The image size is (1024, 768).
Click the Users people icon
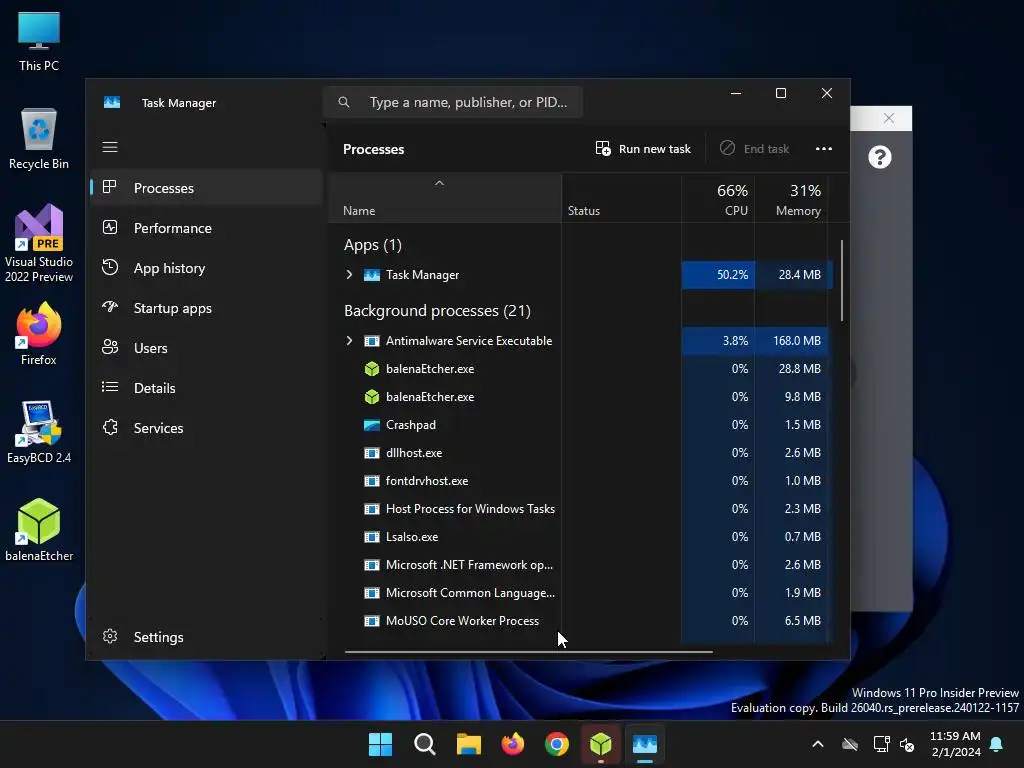tap(110, 347)
